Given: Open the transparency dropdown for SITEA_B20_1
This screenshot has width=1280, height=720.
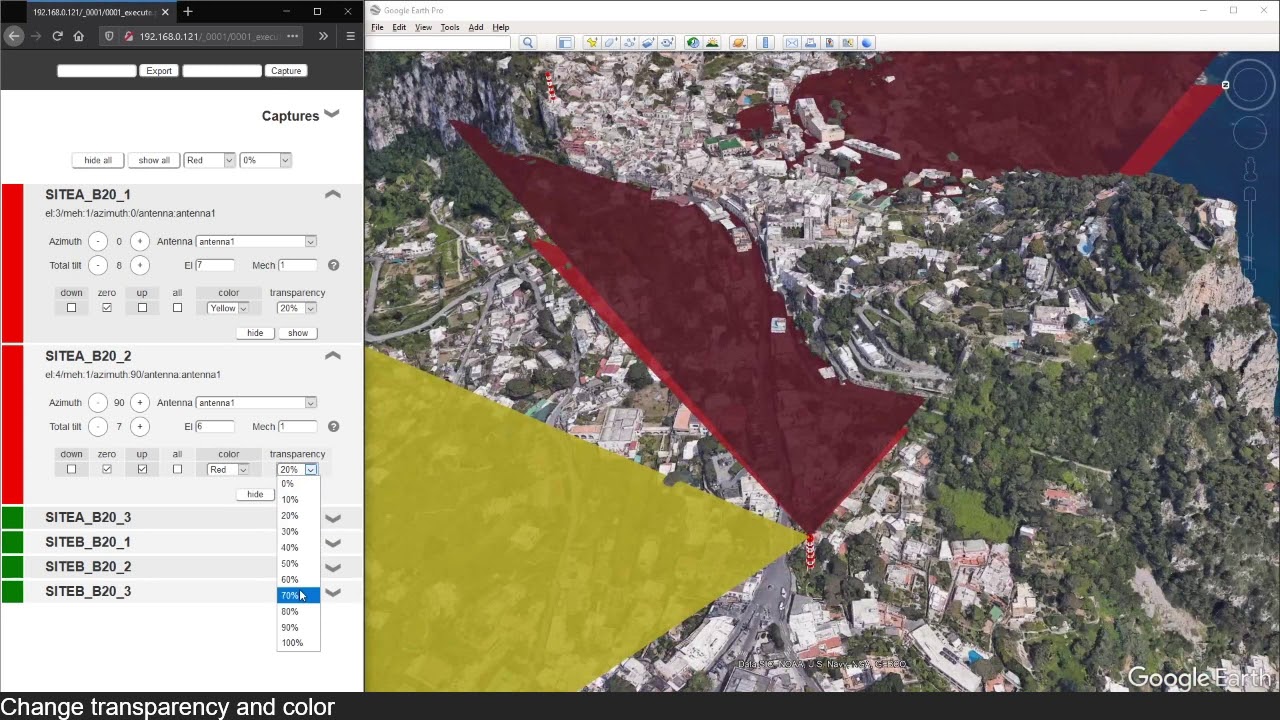Looking at the screenshot, I should 297,308.
